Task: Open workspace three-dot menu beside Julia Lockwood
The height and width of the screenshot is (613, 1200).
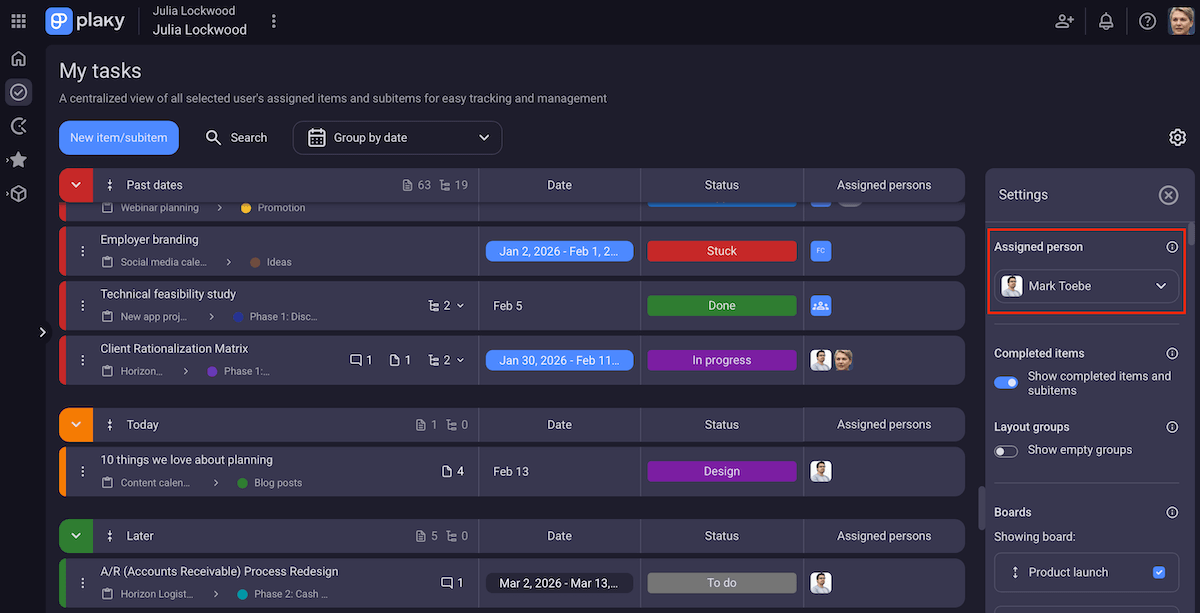Action: (274, 21)
